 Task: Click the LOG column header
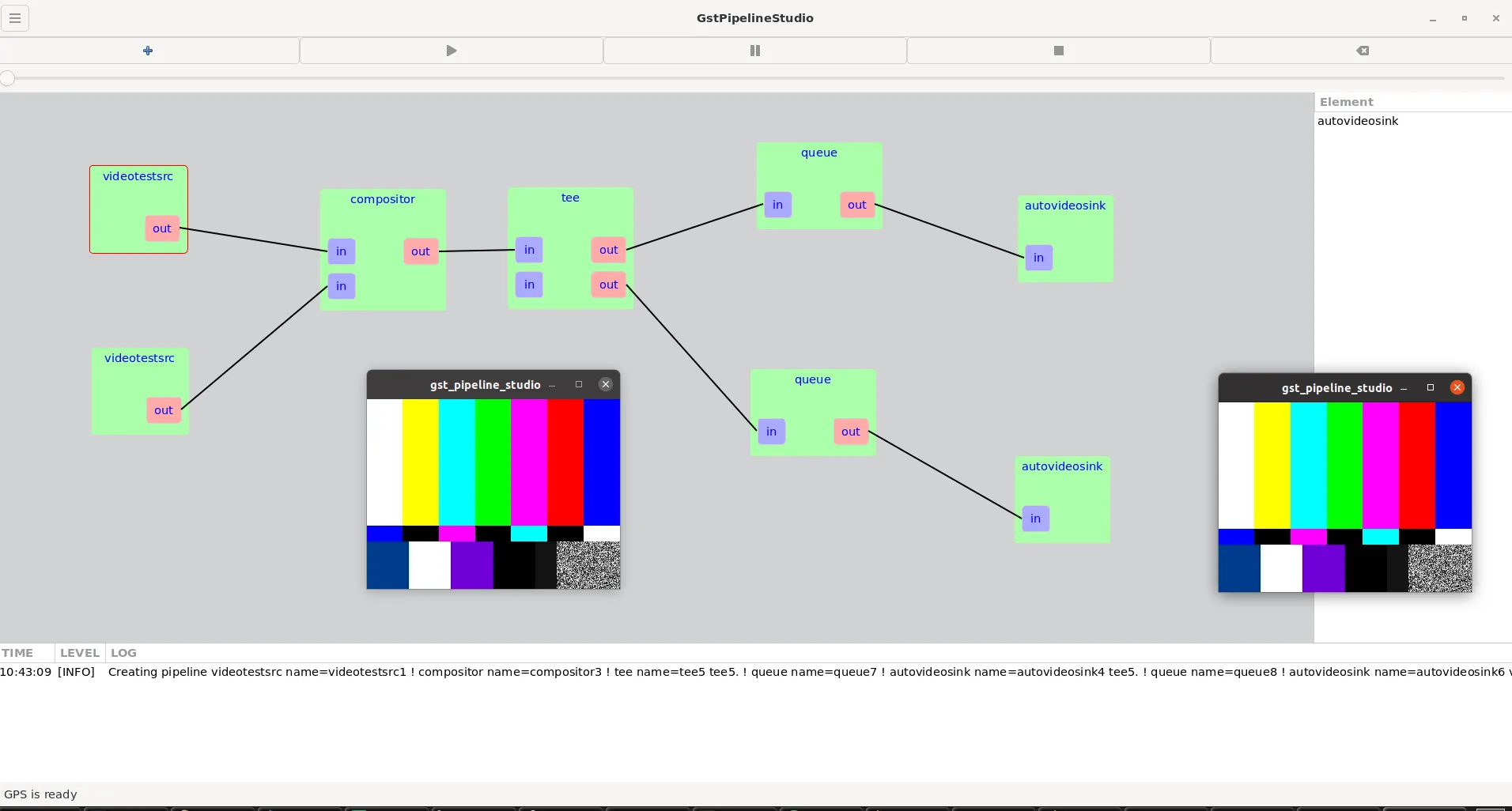(123, 653)
